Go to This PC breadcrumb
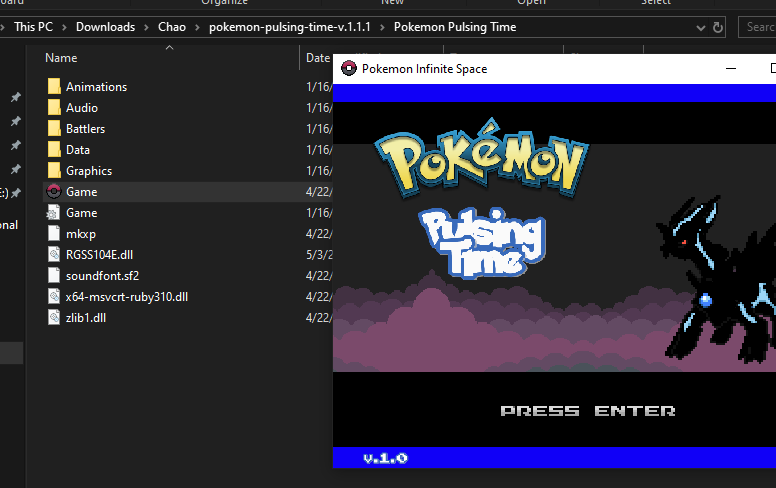 (x=33, y=27)
